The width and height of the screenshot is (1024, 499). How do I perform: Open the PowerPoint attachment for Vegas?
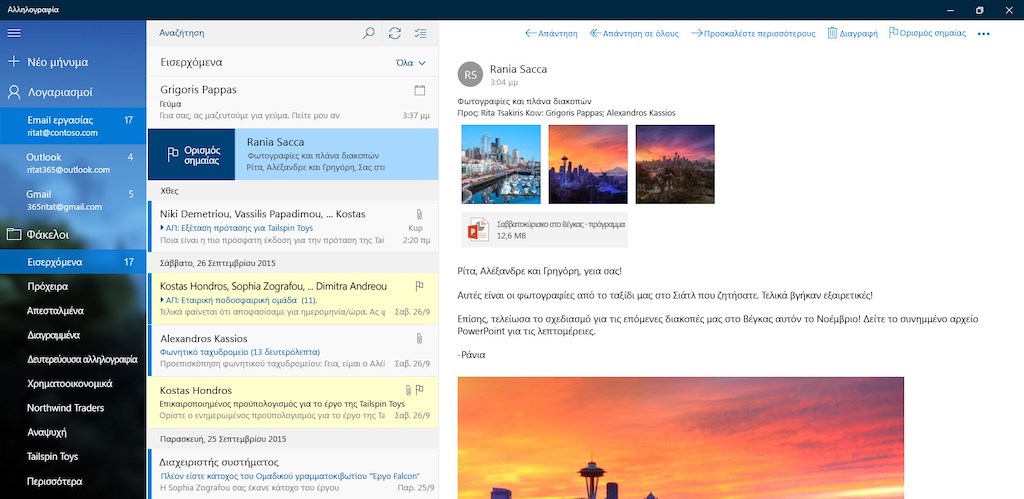[544, 230]
